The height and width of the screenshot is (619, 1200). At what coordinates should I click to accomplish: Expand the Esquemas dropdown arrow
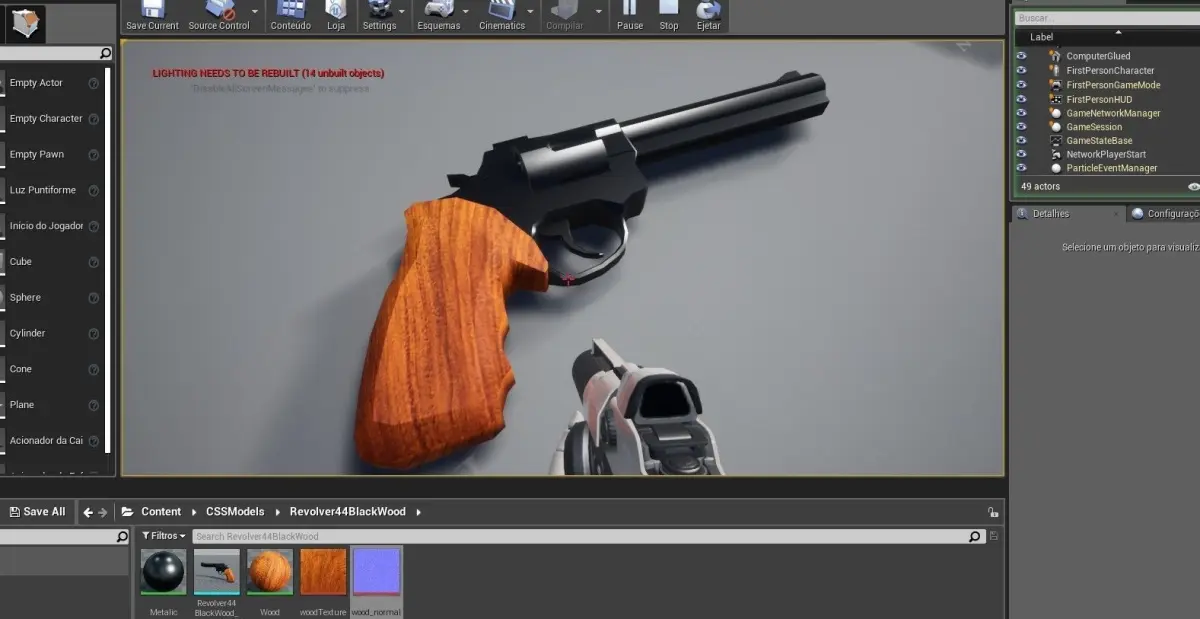(467, 12)
